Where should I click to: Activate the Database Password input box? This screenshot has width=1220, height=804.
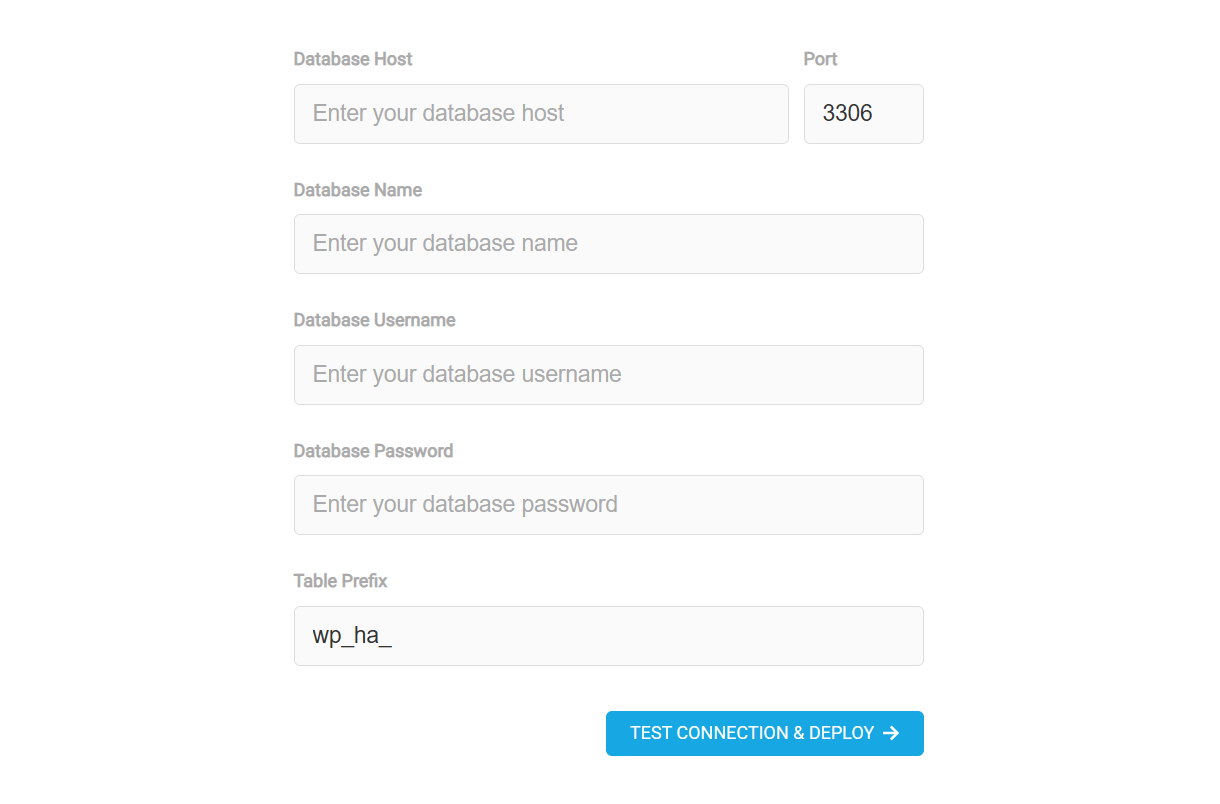pyautogui.click(x=608, y=504)
